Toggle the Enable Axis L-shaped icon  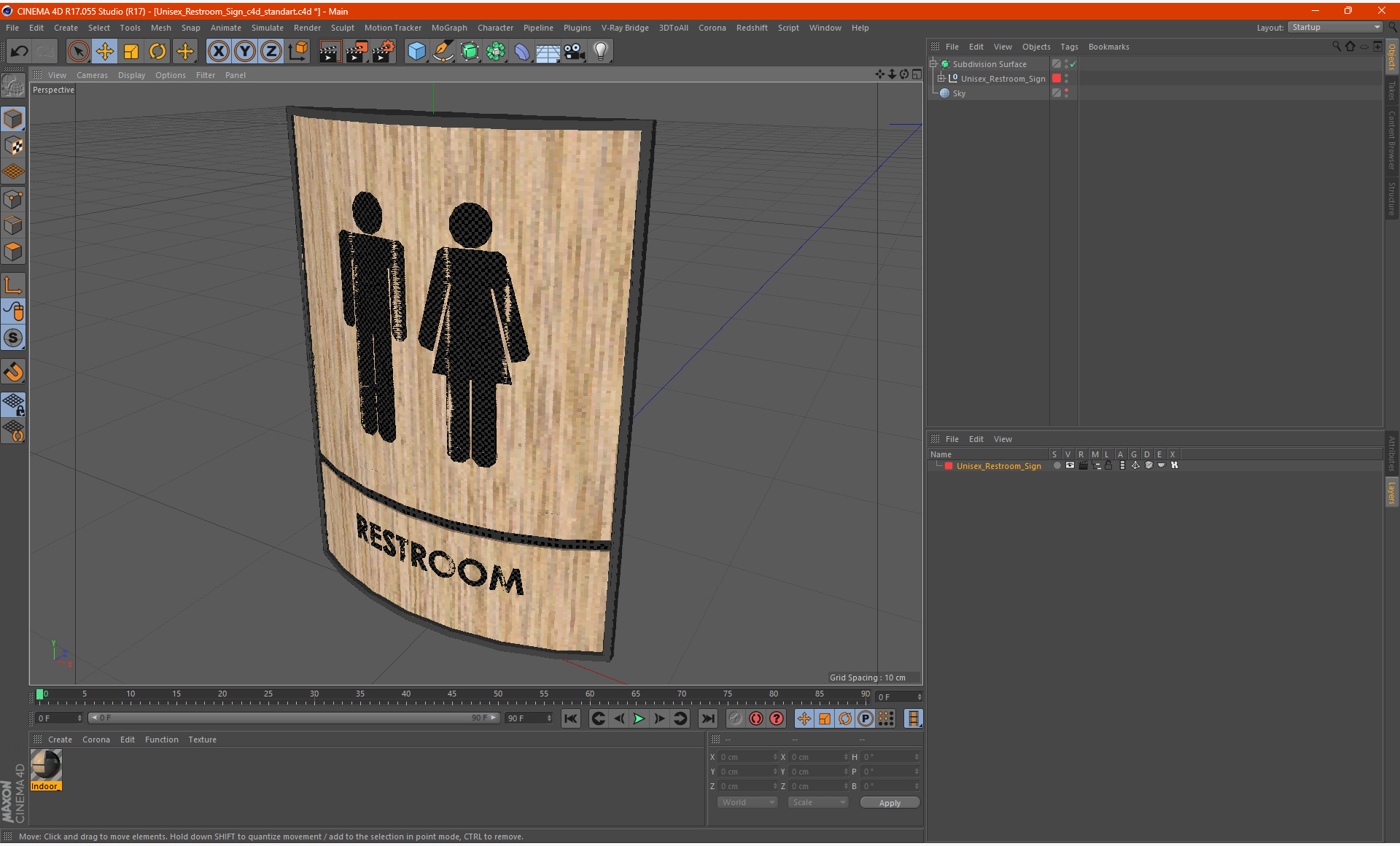point(13,285)
